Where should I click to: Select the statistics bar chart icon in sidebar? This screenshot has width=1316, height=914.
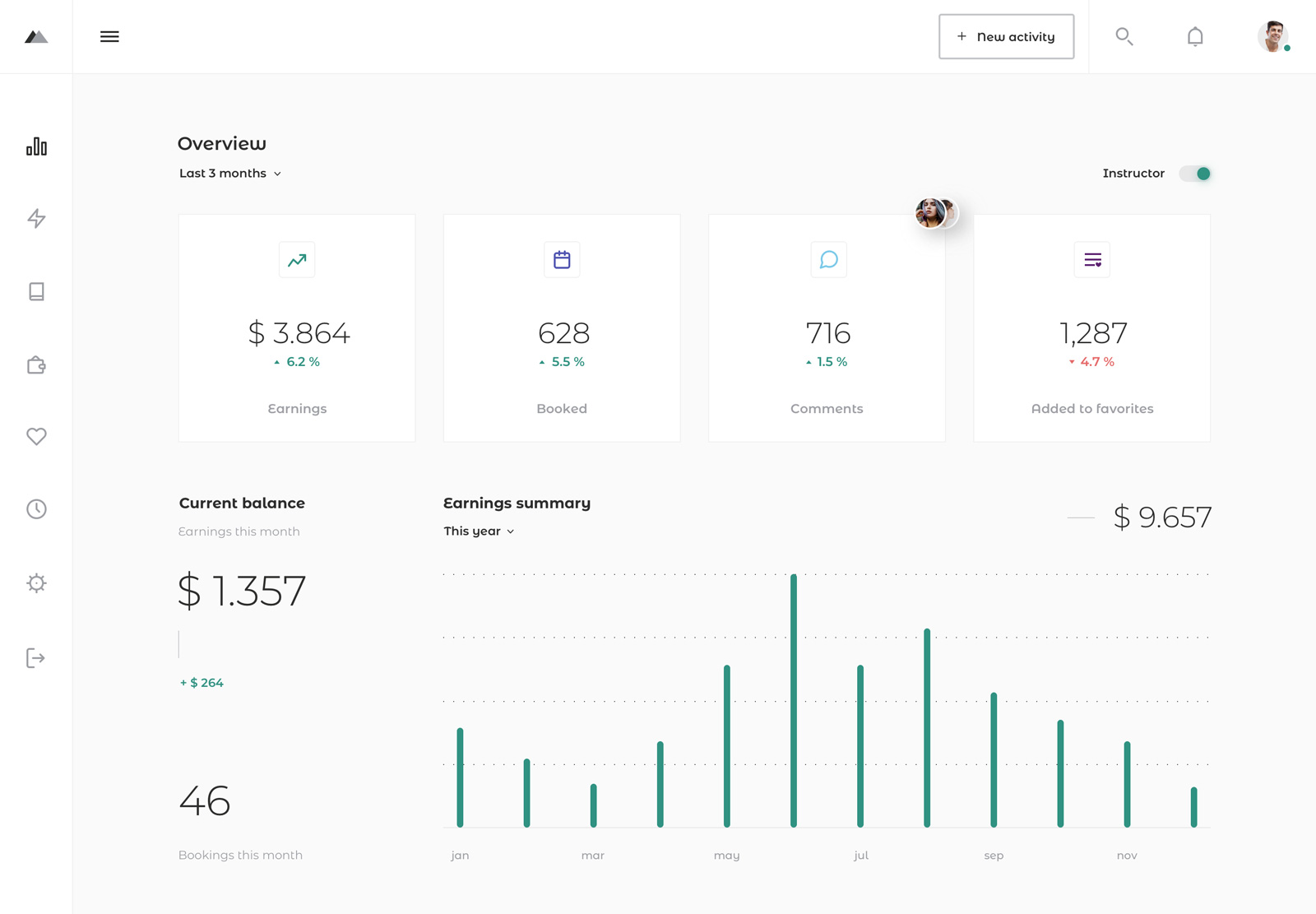(36, 146)
